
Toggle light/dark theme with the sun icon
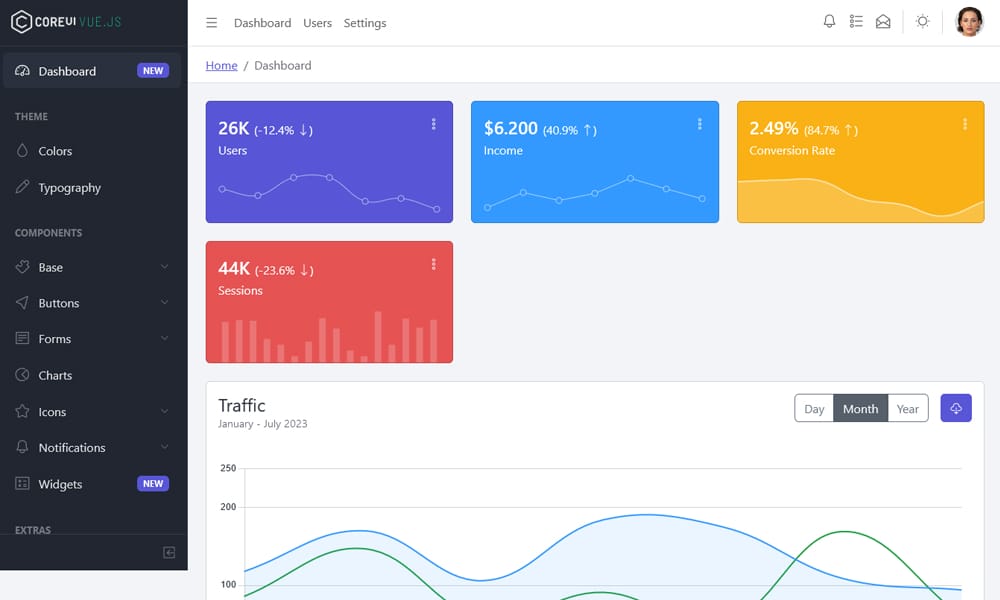922,21
